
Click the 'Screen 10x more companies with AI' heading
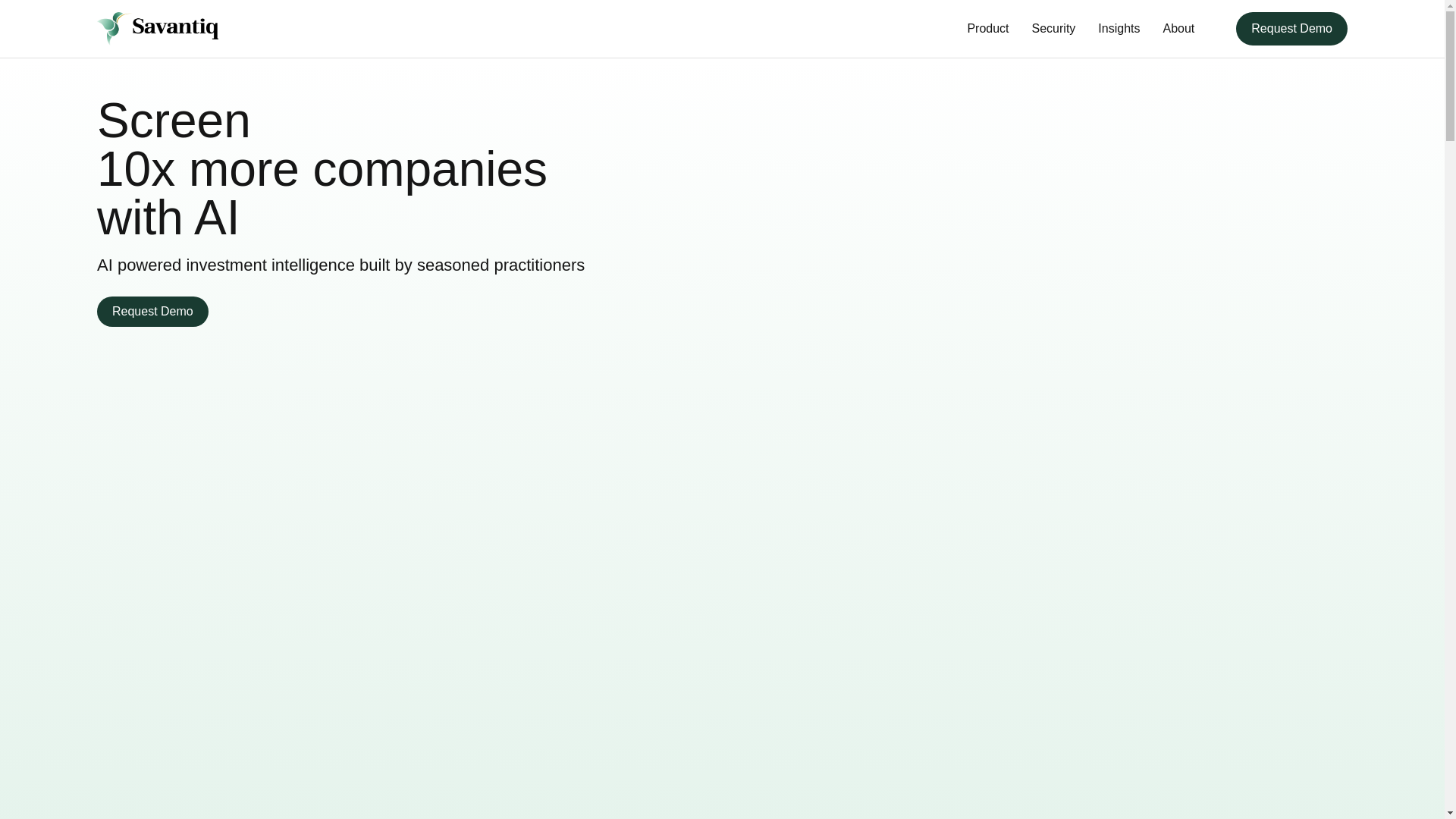point(322,169)
